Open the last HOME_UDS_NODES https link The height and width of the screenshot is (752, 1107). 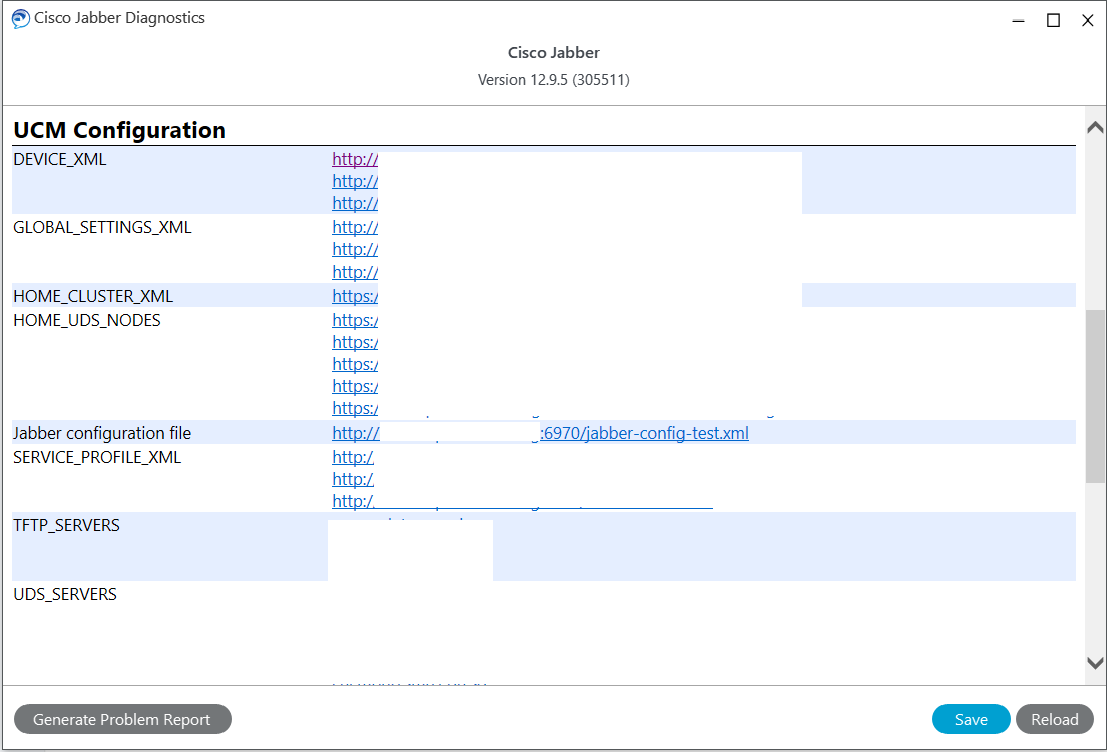click(x=354, y=407)
